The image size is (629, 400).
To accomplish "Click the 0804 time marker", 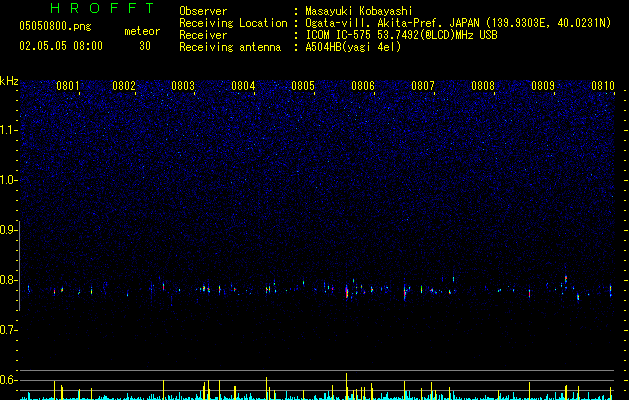I will [243, 86].
